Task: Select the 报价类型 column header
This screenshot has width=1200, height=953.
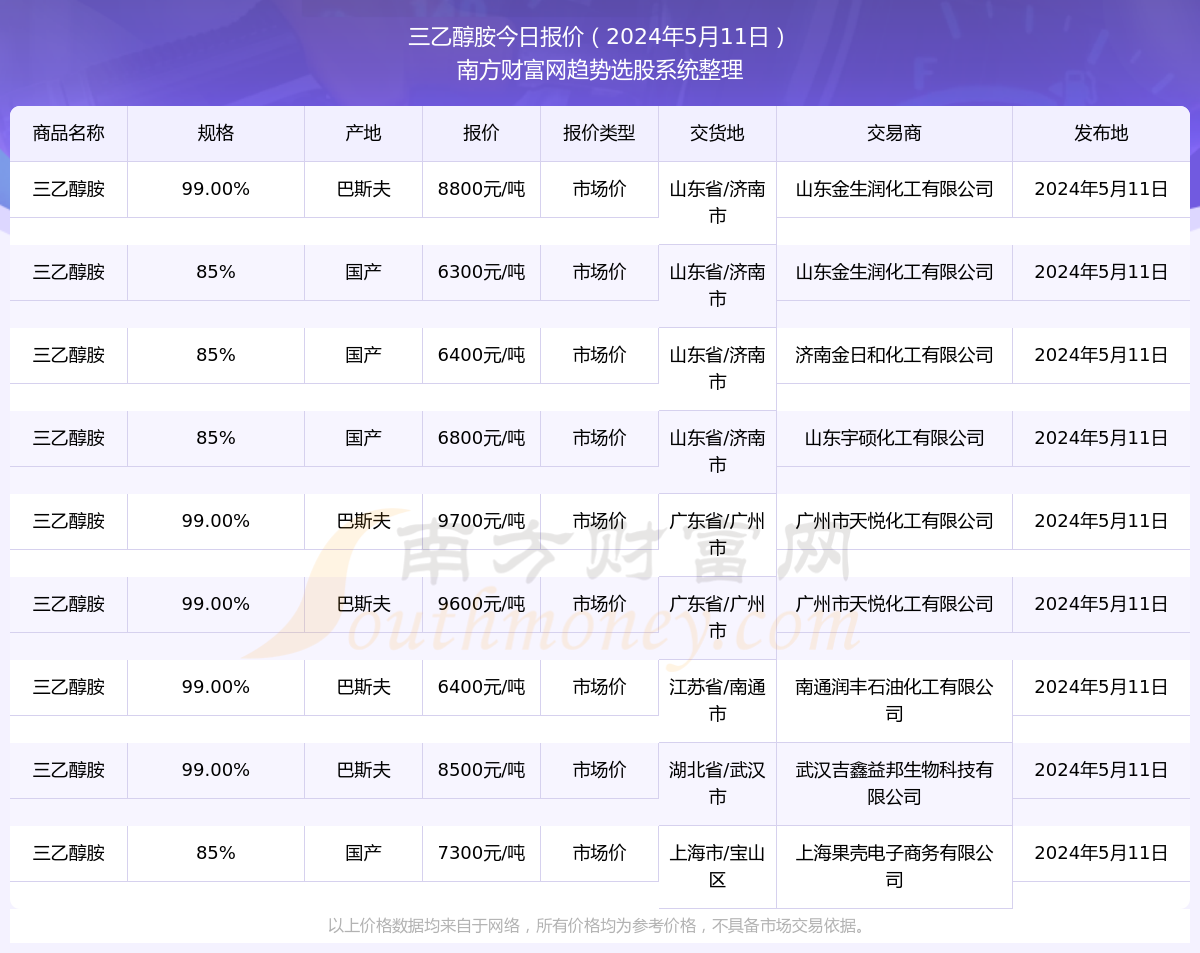Action: (x=599, y=133)
